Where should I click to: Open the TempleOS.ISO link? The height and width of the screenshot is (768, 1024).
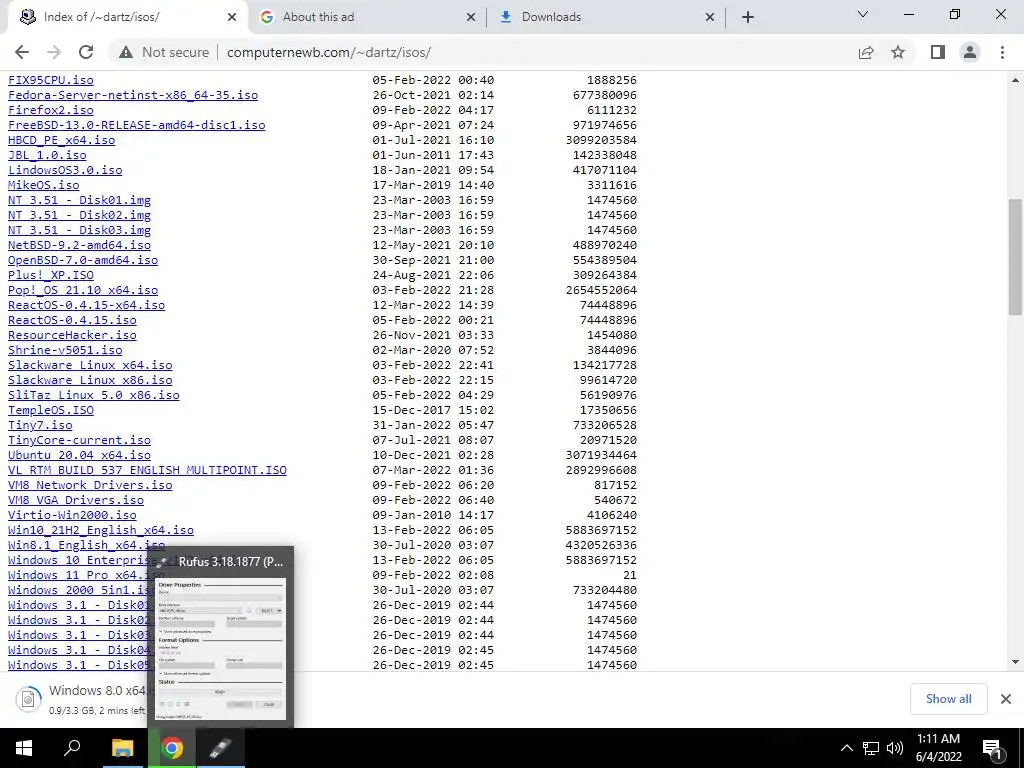click(x=51, y=410)
